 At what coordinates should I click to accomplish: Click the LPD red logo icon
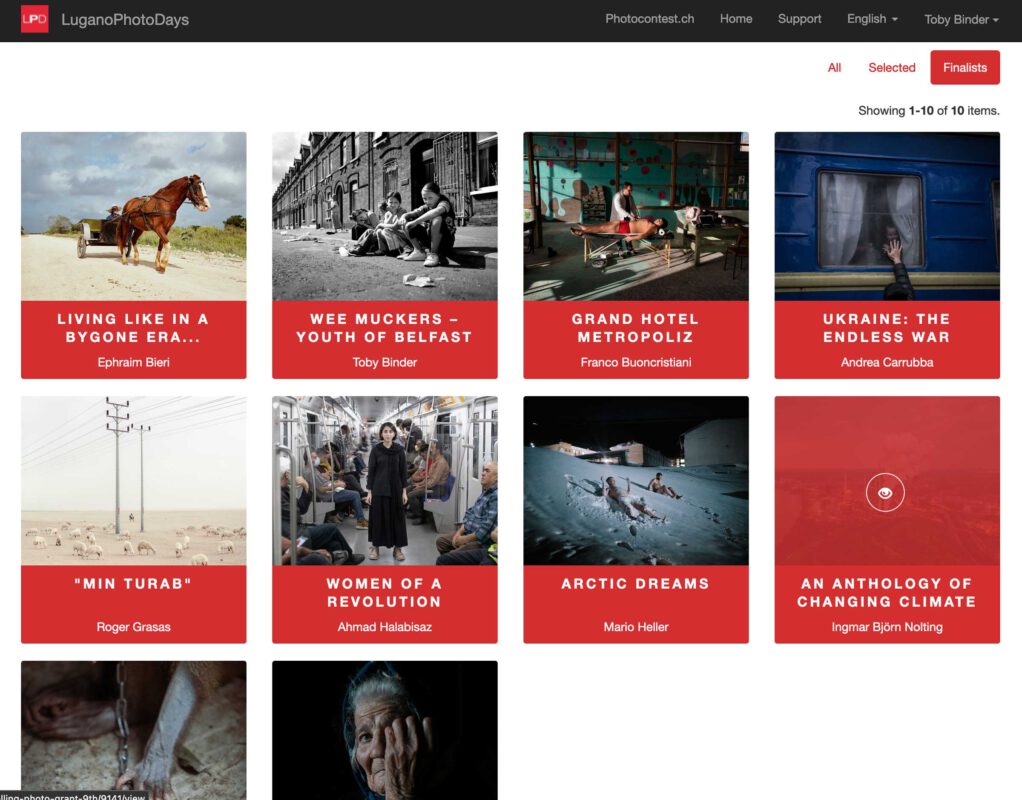tap(35, 19)
